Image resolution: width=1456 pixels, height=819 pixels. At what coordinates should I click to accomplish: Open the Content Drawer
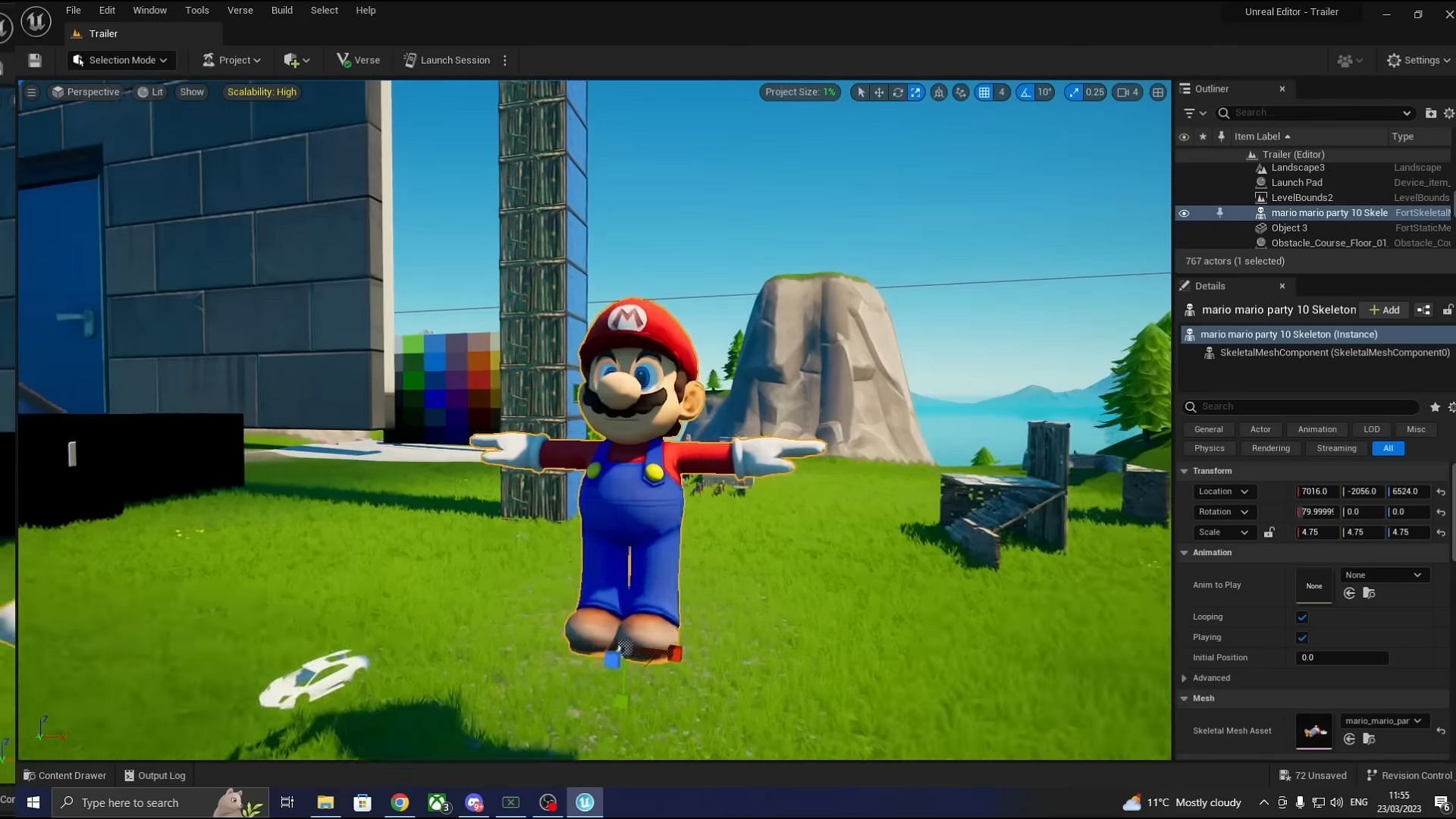(65, 776)
